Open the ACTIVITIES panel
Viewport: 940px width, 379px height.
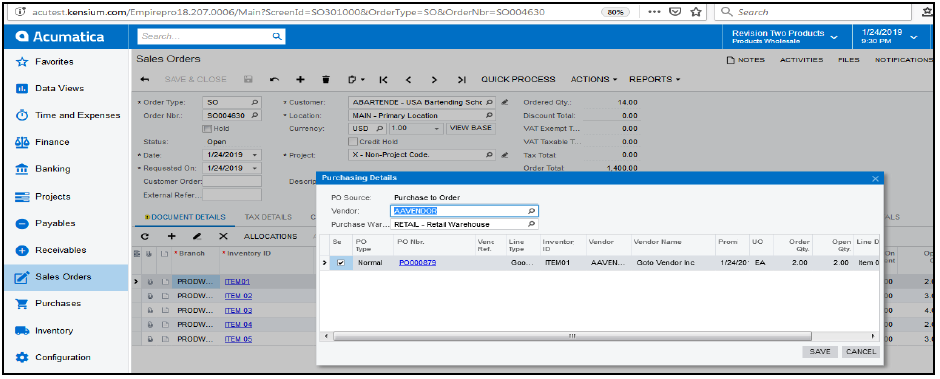coord(802,60)
